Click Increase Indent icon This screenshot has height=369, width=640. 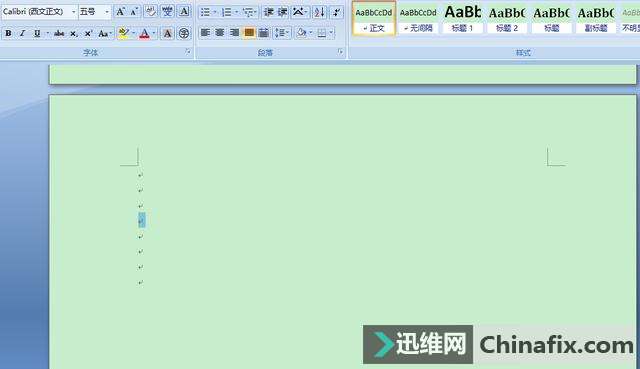coord(282,12)
